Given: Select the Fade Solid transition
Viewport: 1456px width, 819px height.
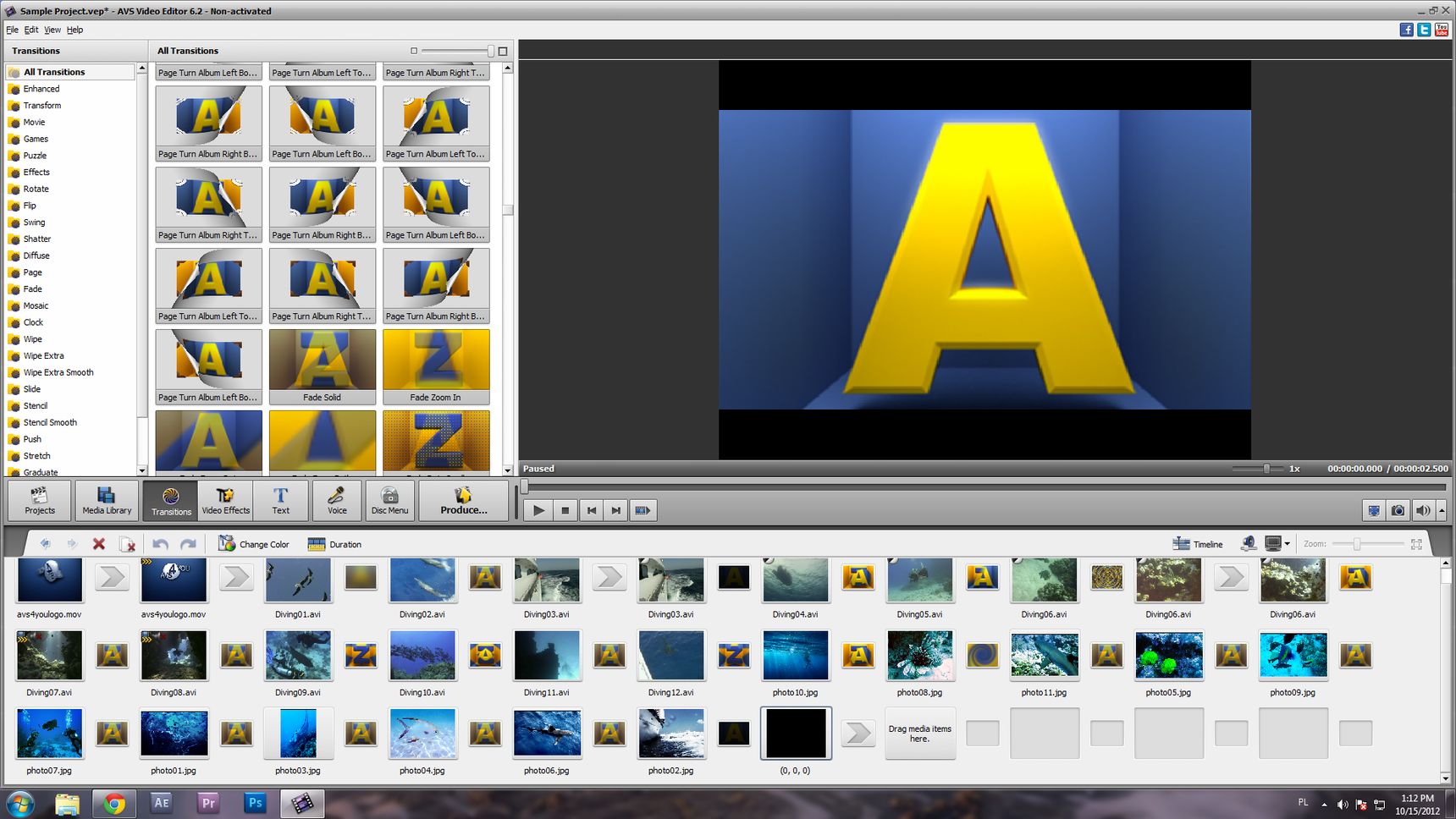Looking at the screenshot, I should coord(323,366).
